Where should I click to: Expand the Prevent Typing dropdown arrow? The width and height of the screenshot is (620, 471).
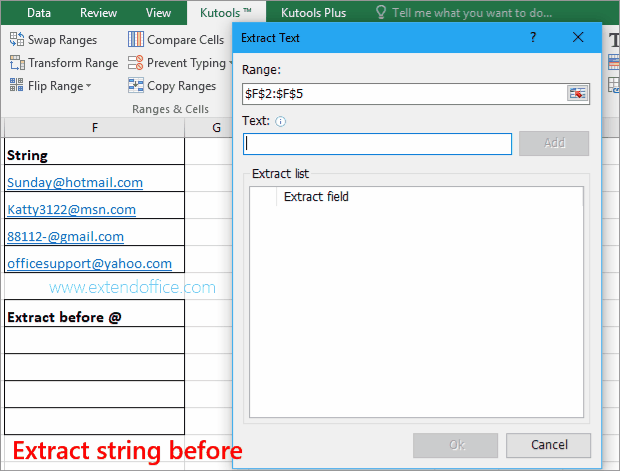231,63
